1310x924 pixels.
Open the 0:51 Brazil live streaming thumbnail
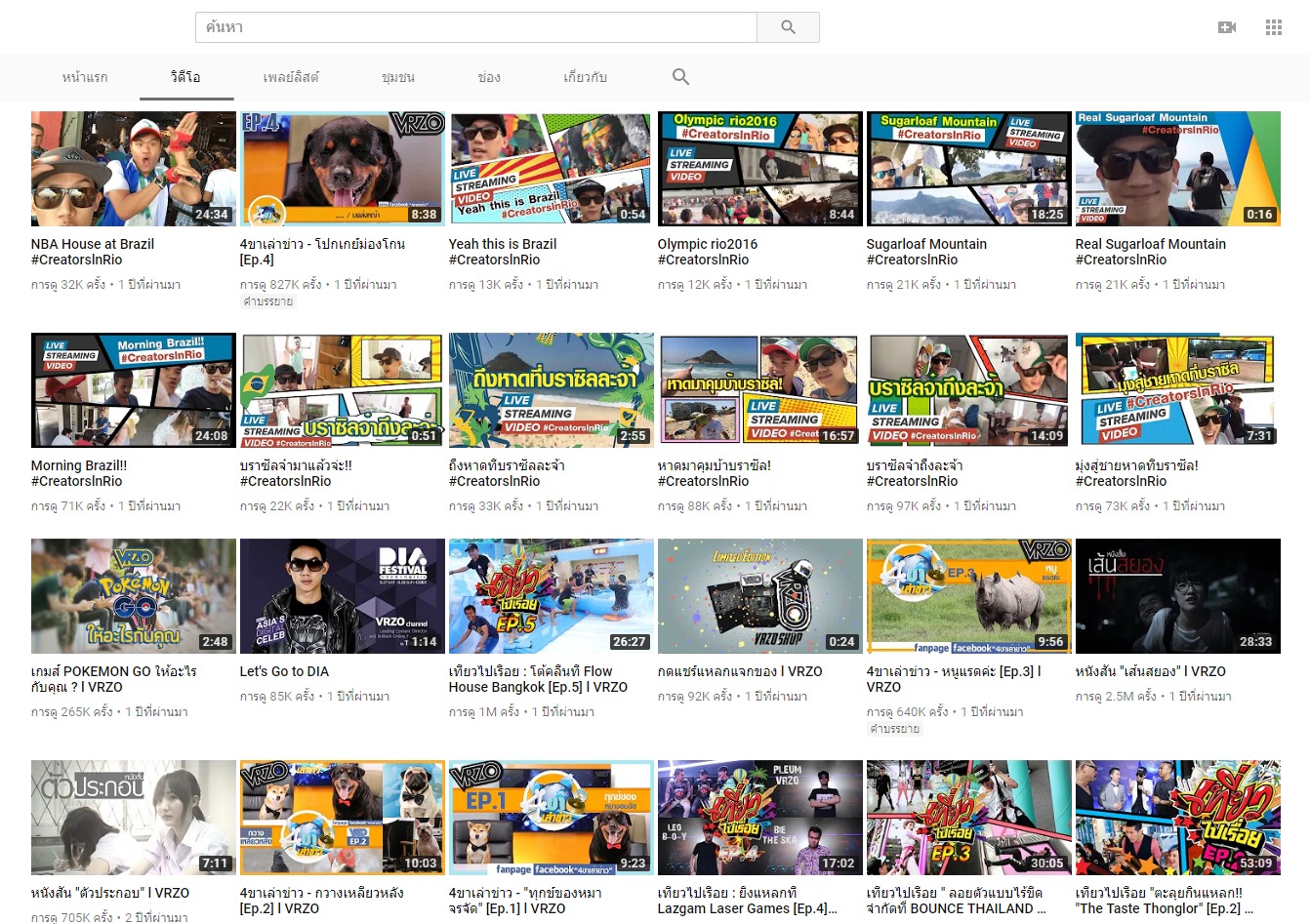343,390
